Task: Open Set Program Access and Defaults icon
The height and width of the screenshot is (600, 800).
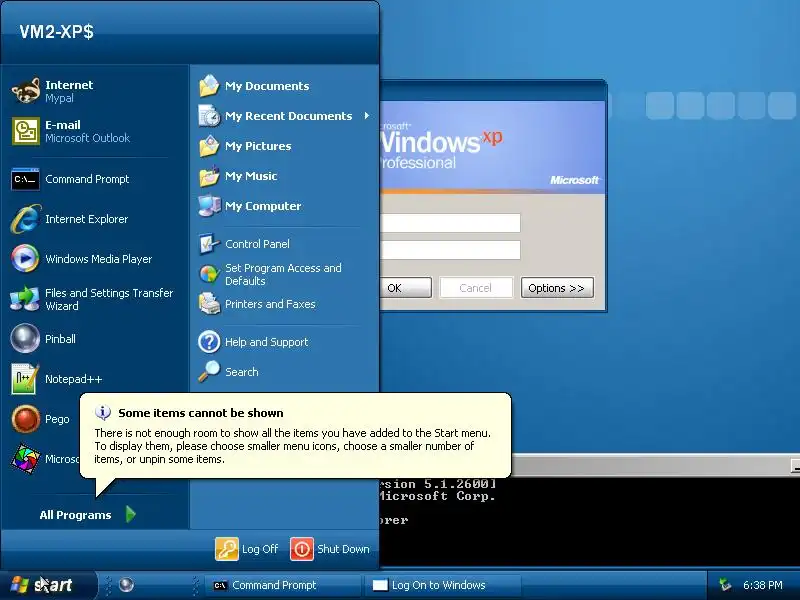Action: point(209,274)
